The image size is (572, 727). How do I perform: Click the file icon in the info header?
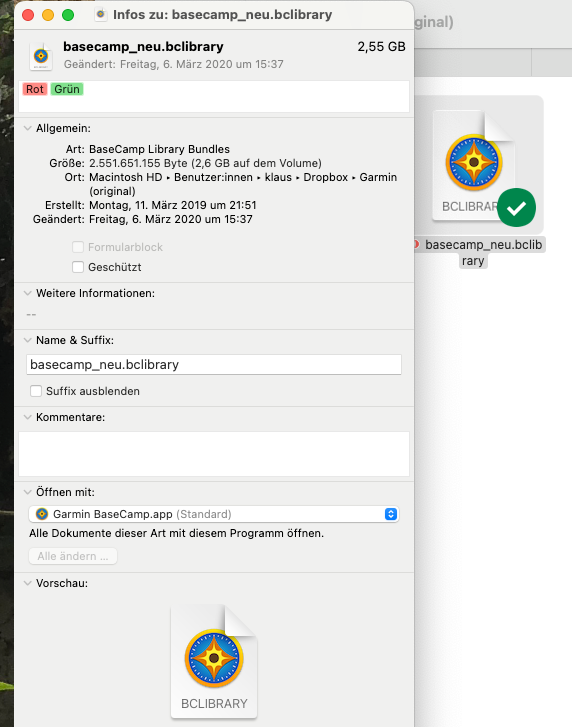pyautogui.click(x=41, y=57)
